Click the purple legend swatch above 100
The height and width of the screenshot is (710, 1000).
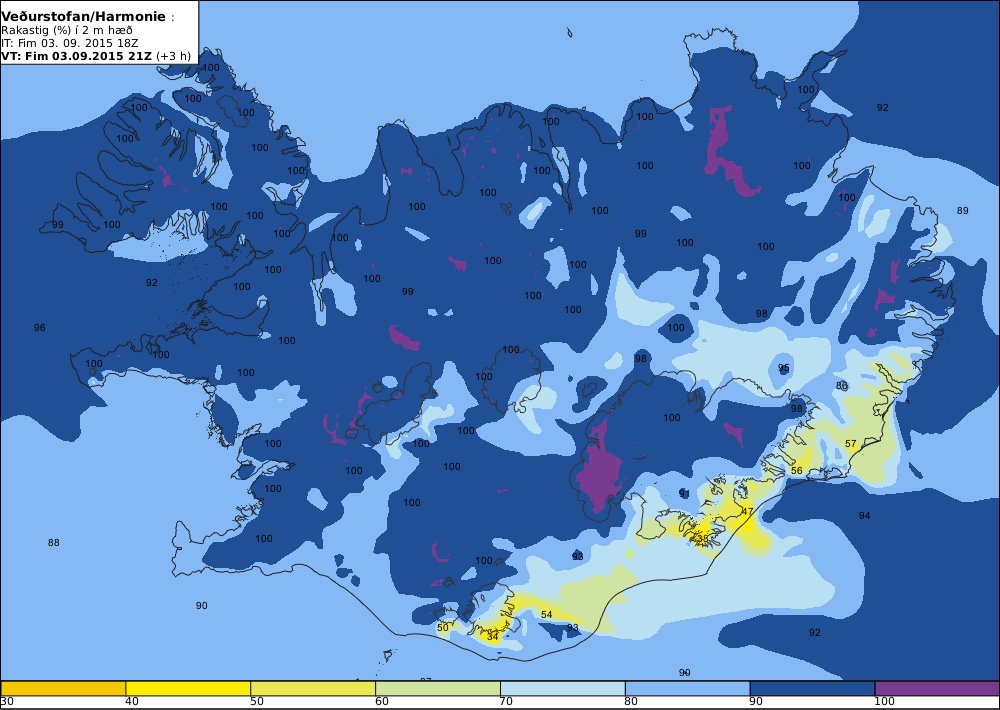pos(938,688)
